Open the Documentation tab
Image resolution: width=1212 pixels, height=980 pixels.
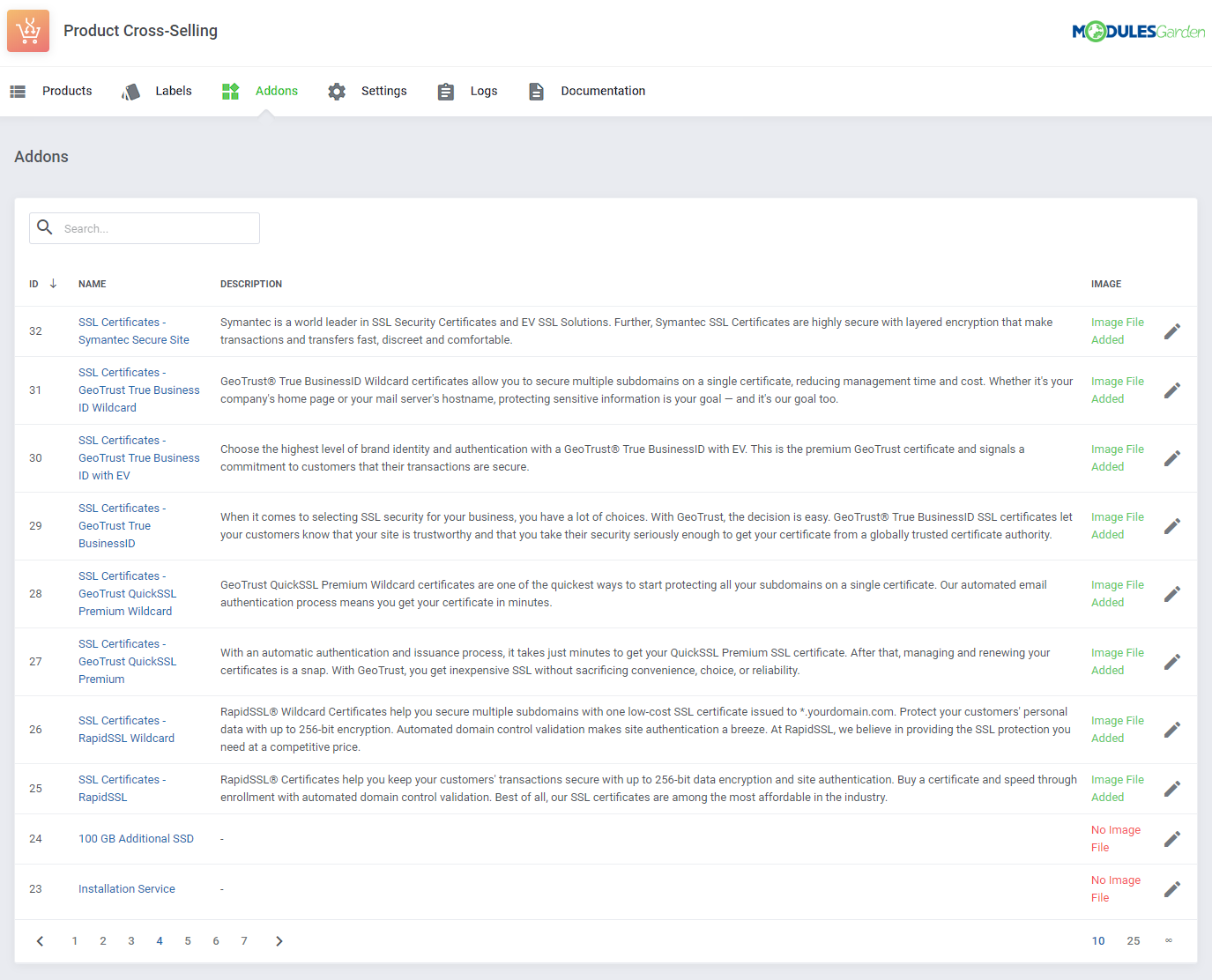[603, 91]
